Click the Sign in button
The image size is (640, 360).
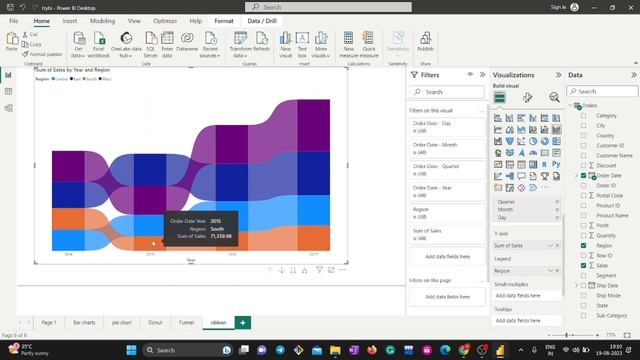(564, 7)
